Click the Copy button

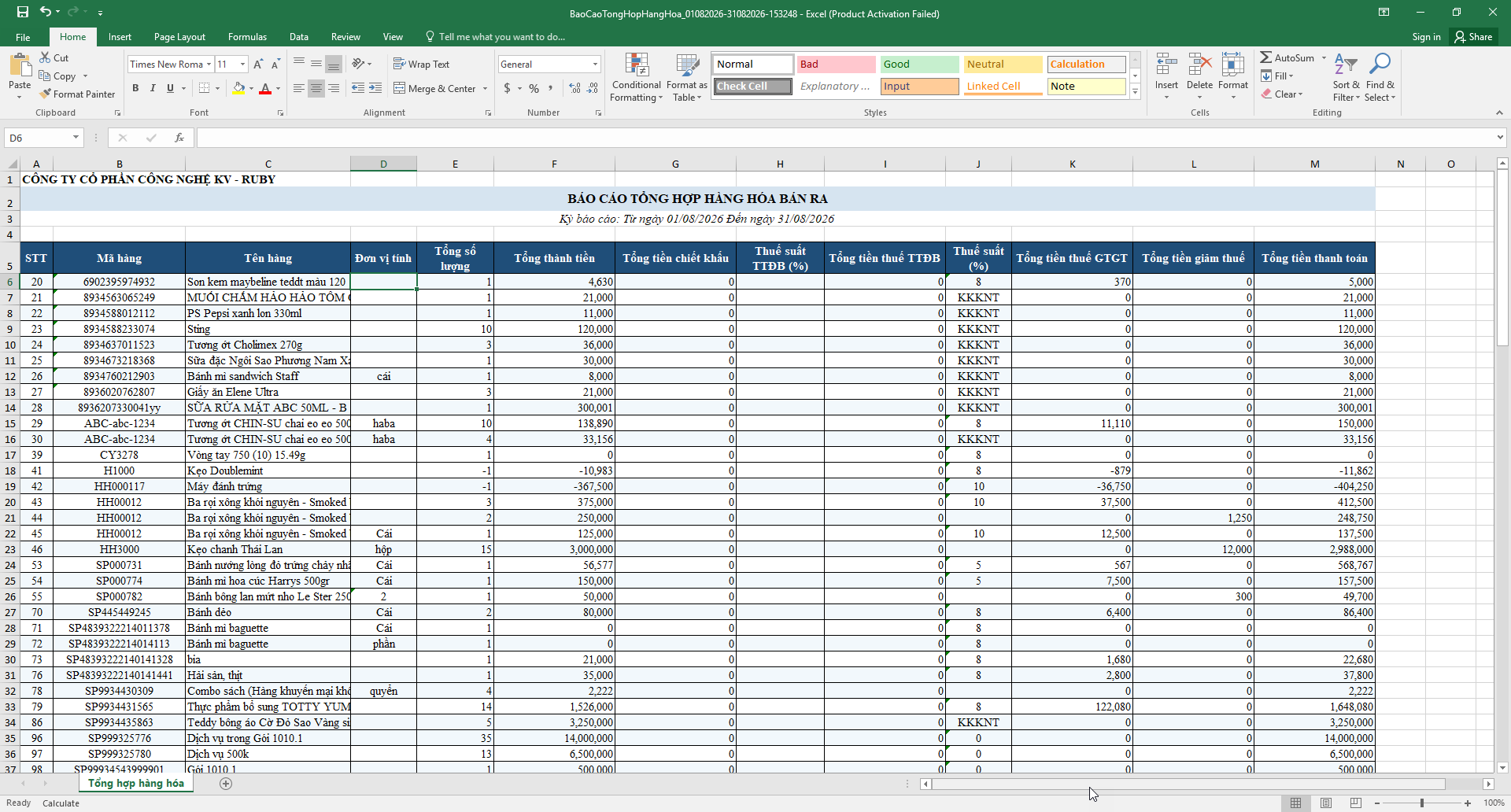pyautogui.click(x=57, y=76)
